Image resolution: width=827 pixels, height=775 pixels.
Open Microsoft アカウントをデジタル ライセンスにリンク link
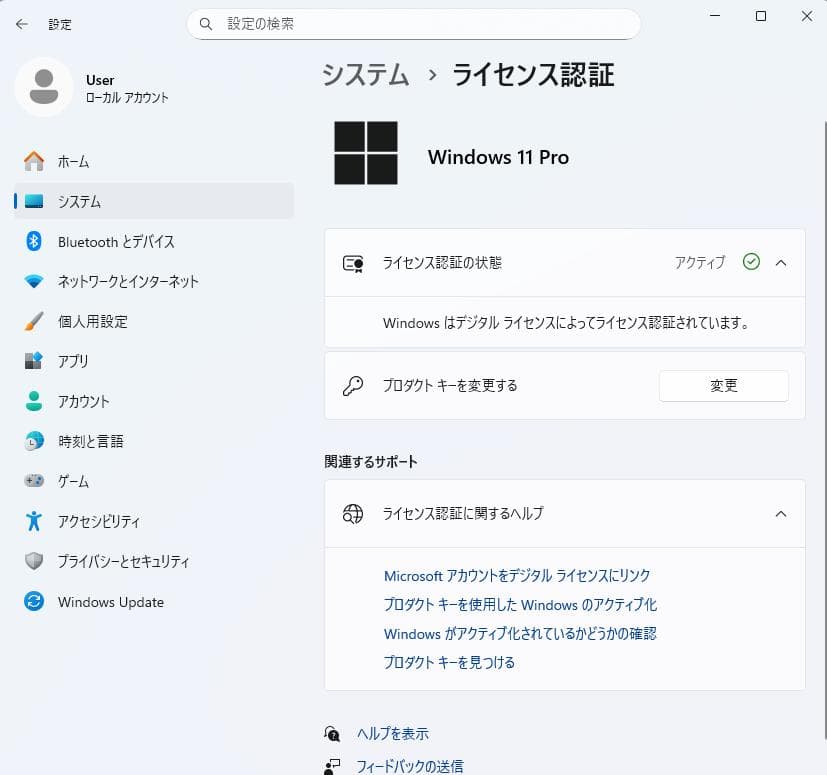pyautogui.click(x=517, y=576)
